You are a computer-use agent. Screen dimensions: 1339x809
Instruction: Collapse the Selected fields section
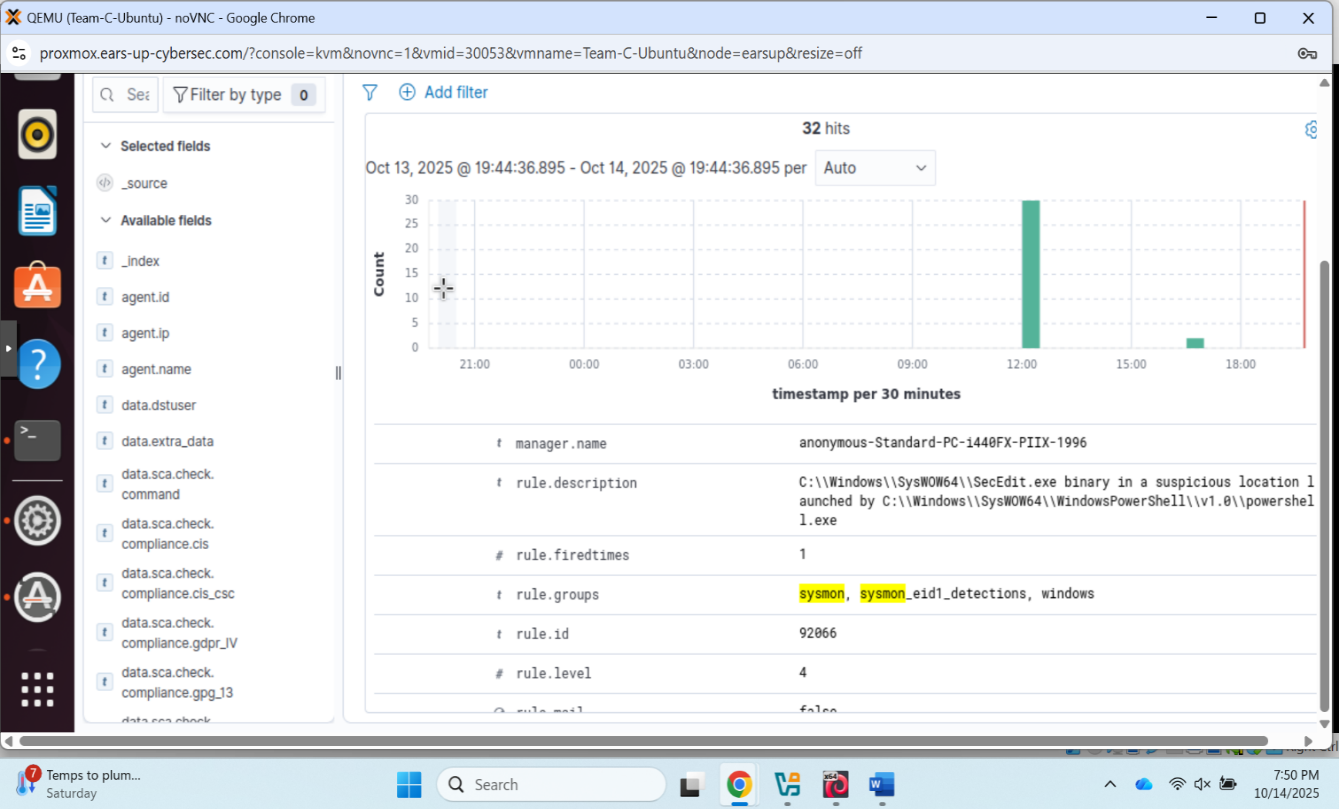pyautogui.click(x=106, y=146)
